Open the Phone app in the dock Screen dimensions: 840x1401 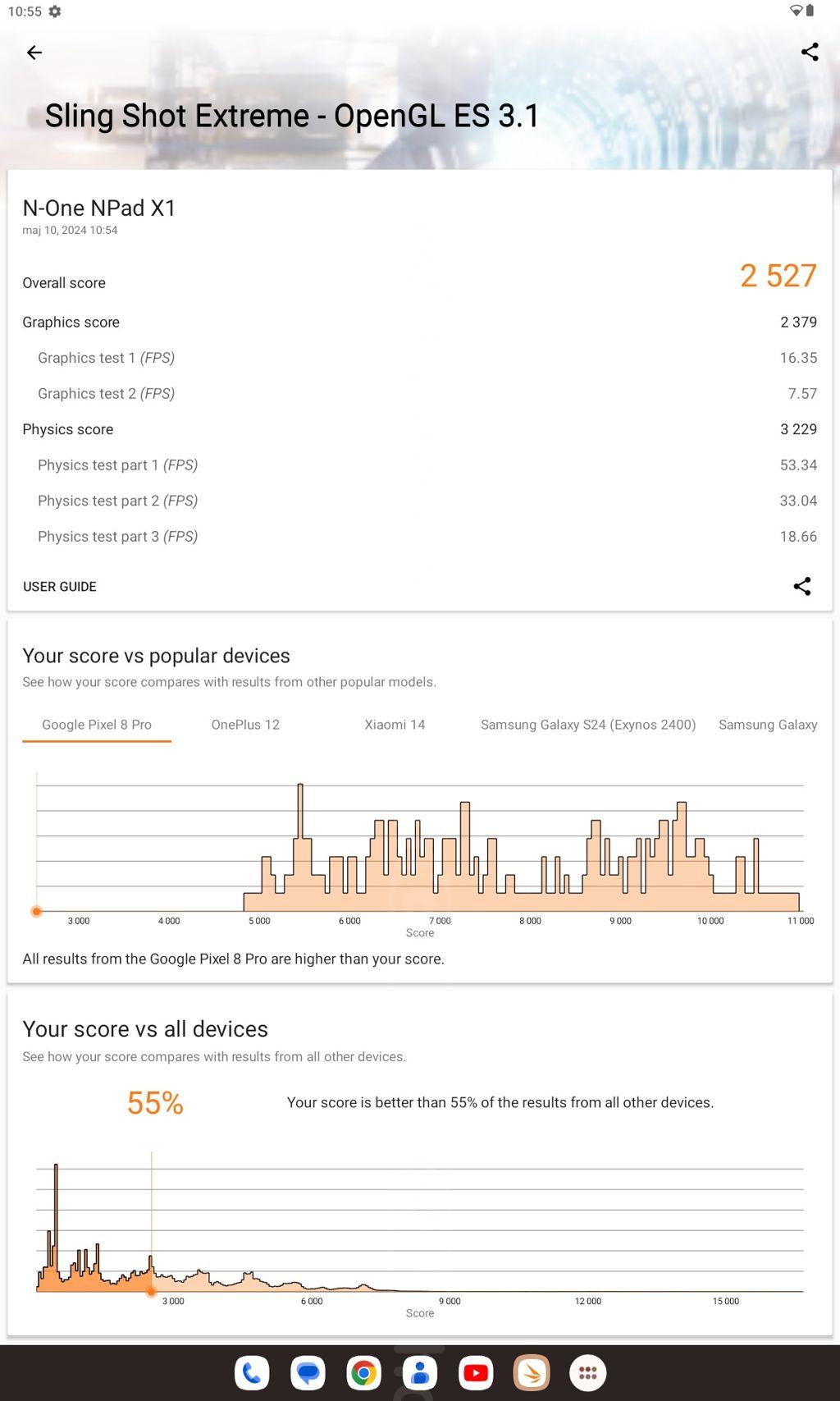pos(252,1372)
